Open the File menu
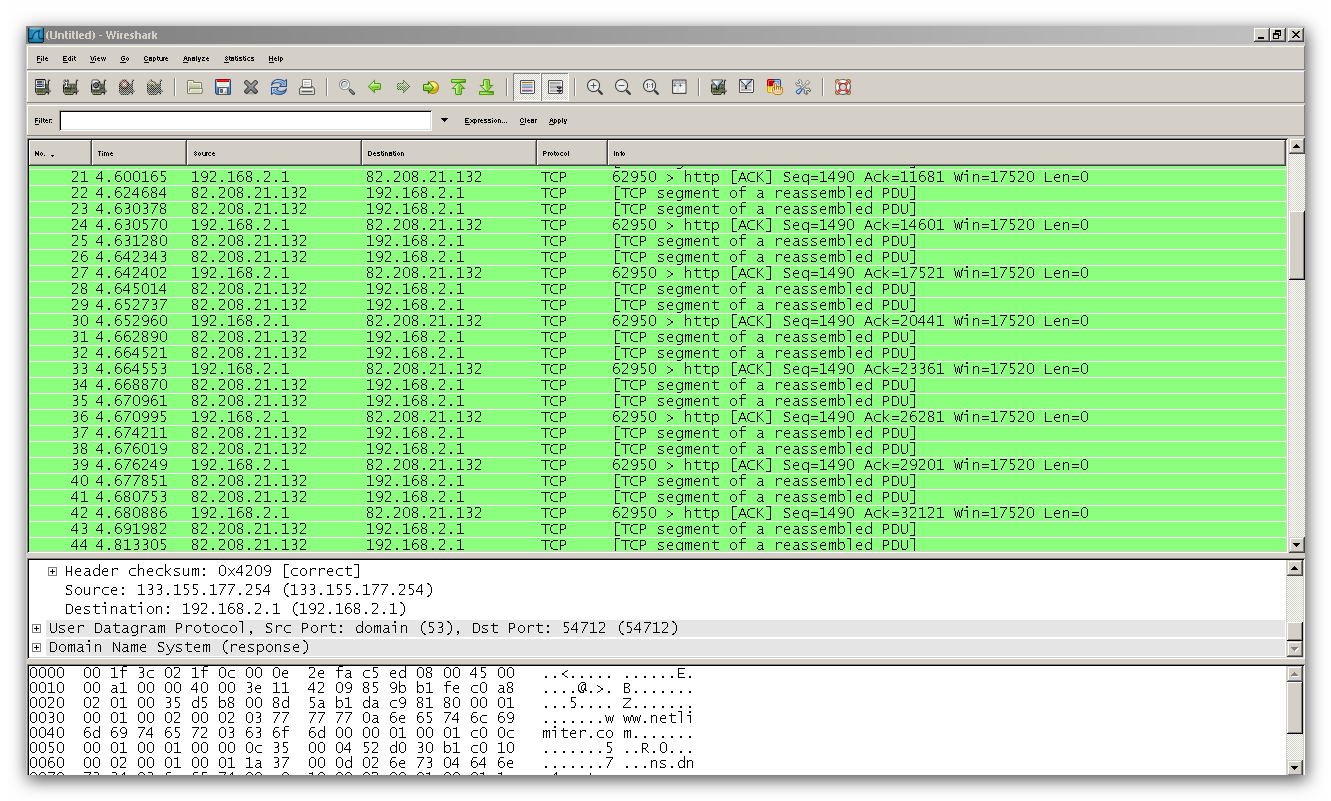 click(x=42, y=59)
